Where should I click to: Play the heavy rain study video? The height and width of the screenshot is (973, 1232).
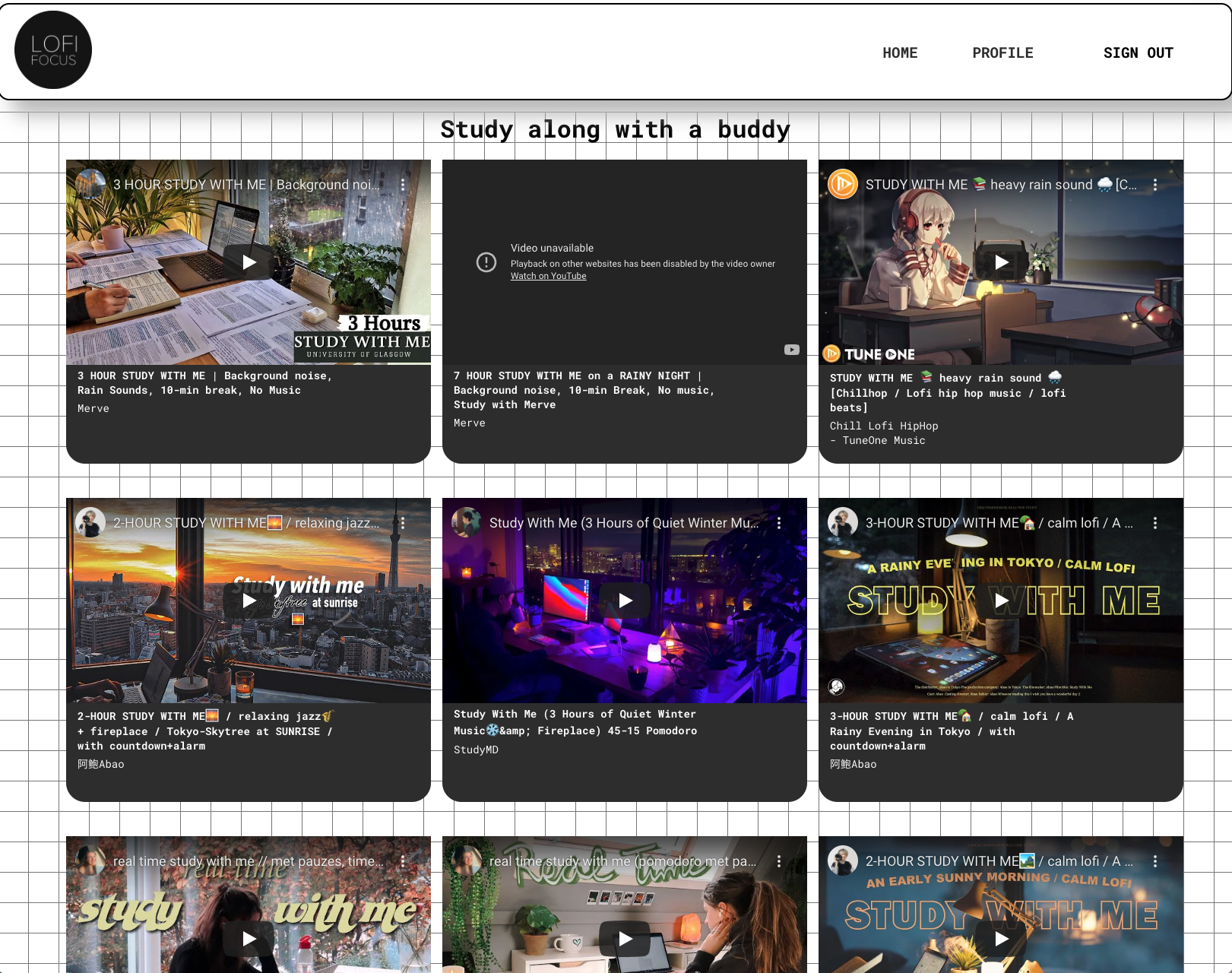[x=1001, y=262]
